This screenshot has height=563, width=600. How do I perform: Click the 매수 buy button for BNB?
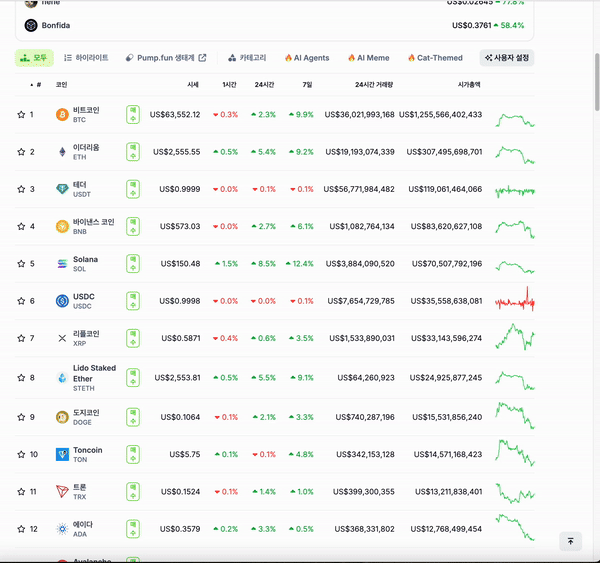133,227
